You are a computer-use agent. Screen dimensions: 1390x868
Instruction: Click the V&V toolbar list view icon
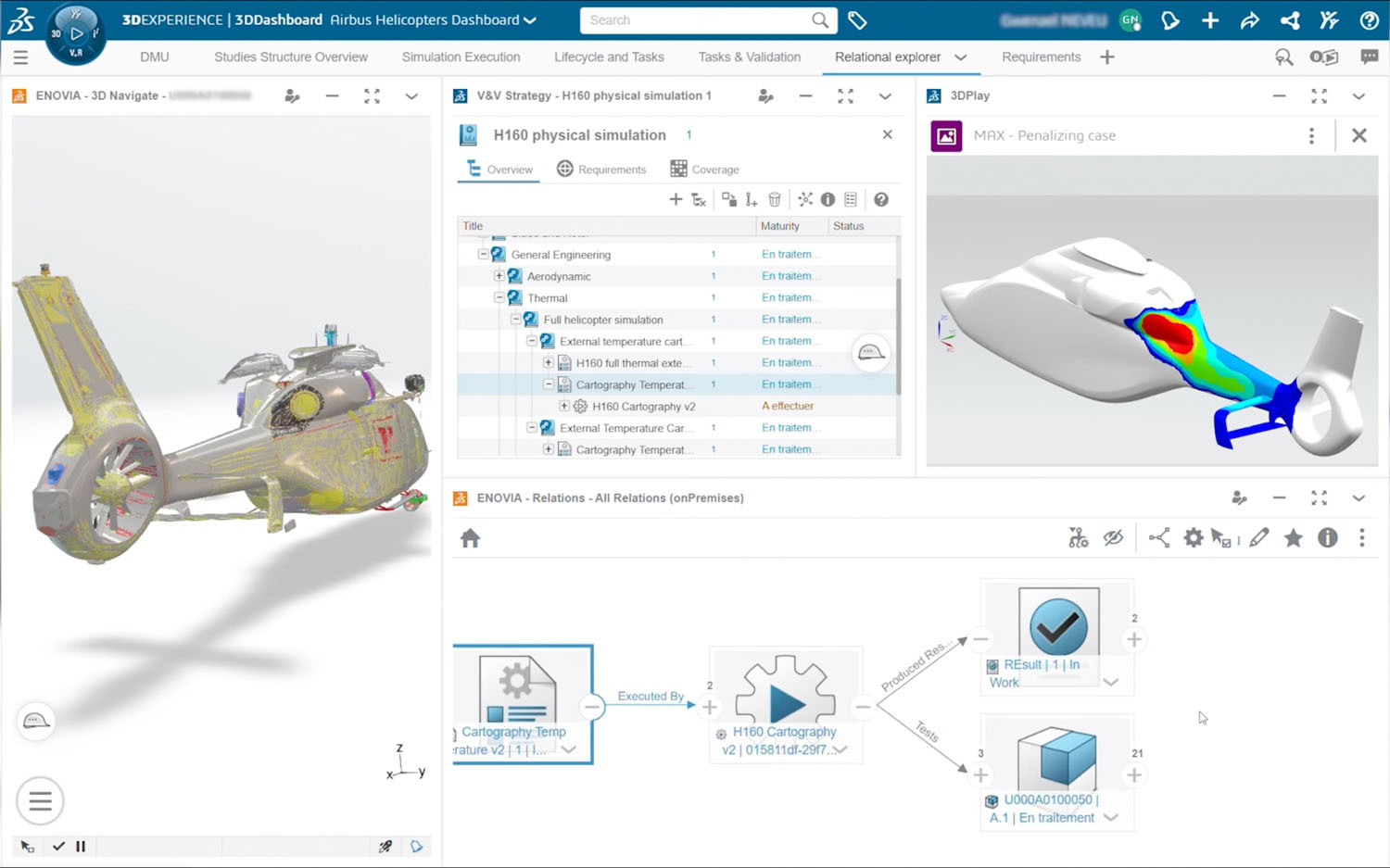coord(851,199)
